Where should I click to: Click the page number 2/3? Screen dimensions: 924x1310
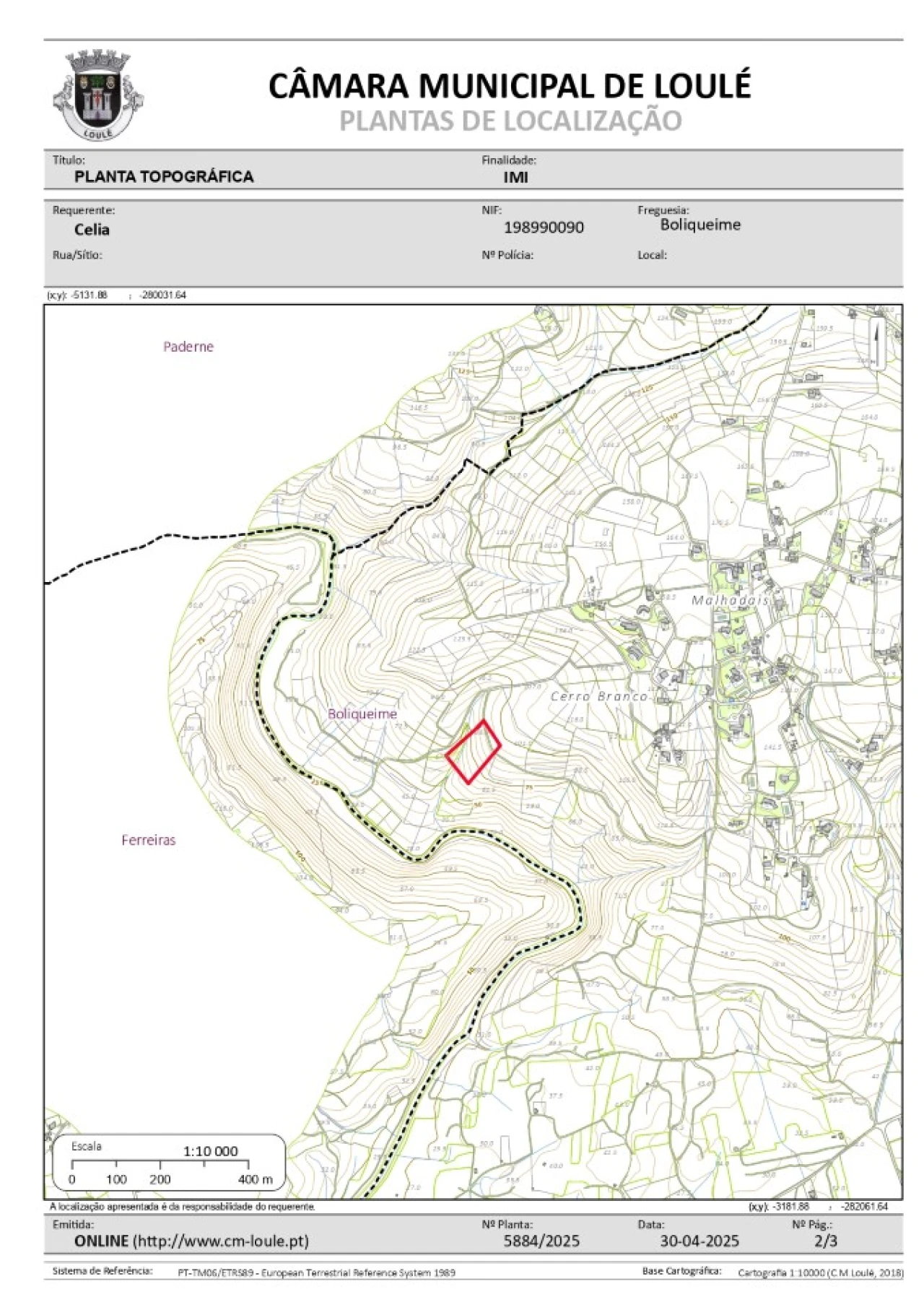tap(826, 1241)
